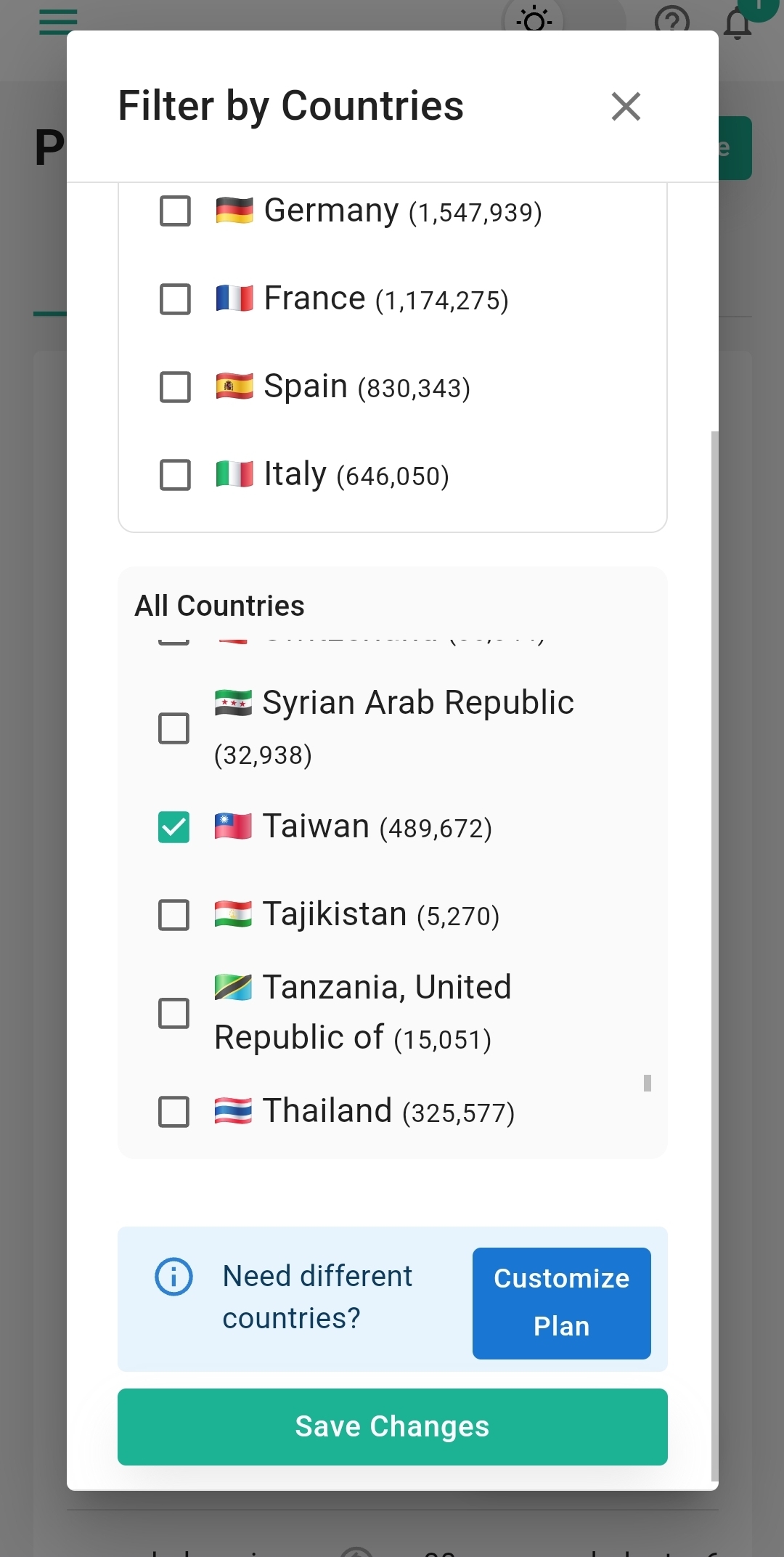The image size is (784, 1557).
Task: Toggle the light/dark theme sun icon
Action: (534, 20)
